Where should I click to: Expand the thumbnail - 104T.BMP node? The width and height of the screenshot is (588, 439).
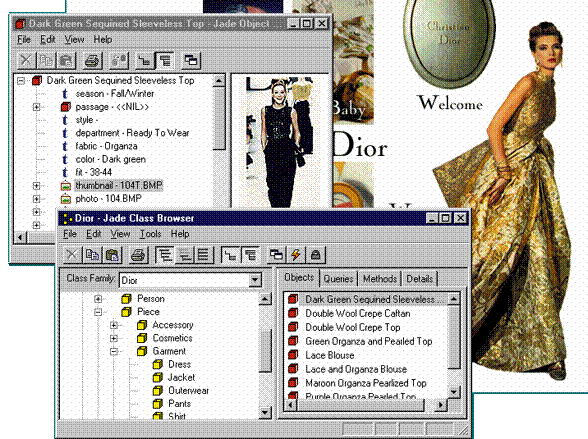point(36,186)
